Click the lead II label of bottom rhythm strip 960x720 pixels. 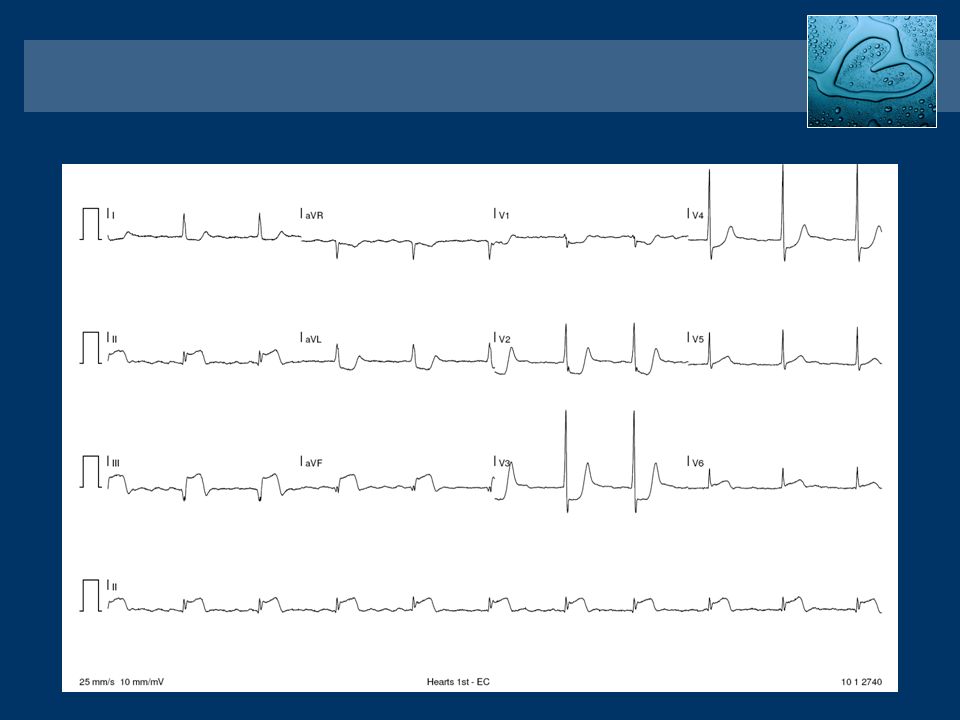click(x=114, y=587)
